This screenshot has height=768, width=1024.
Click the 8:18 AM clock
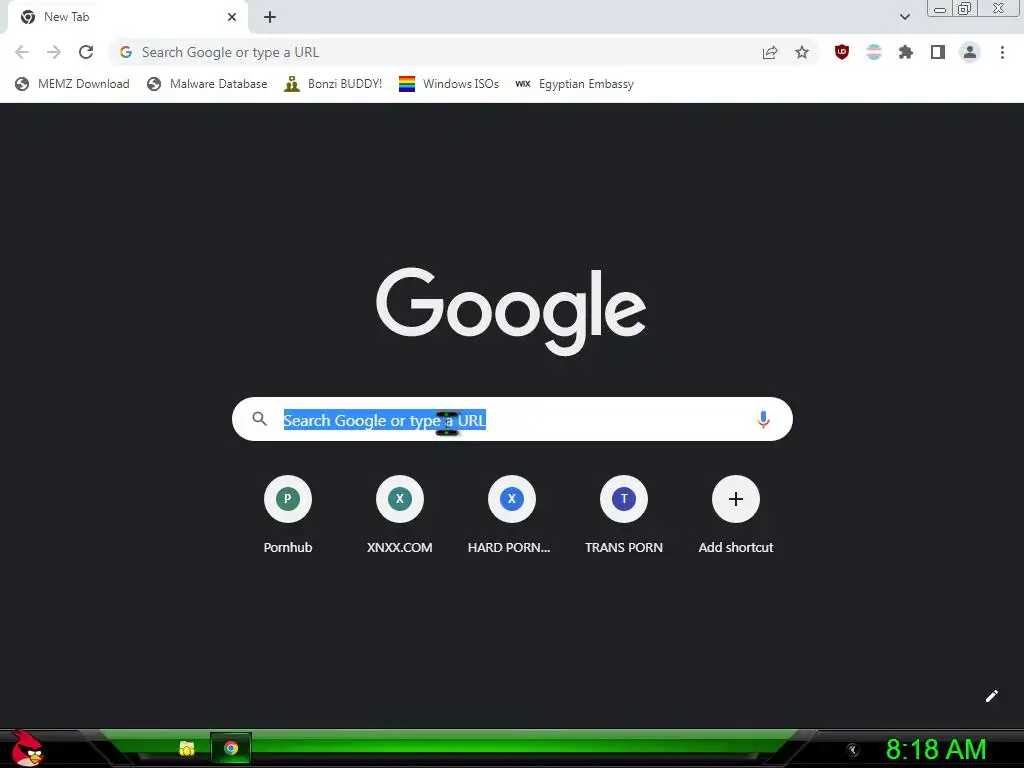(x=936, y=749)
